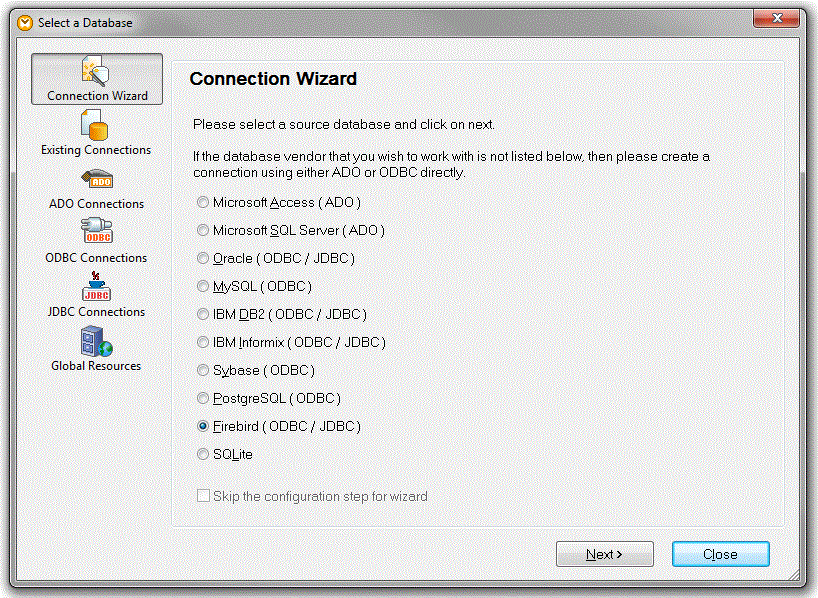Choose Microsoft SQL Server (ADO) option
This screenshot has width=818, height=598.
tap(203, 230)
